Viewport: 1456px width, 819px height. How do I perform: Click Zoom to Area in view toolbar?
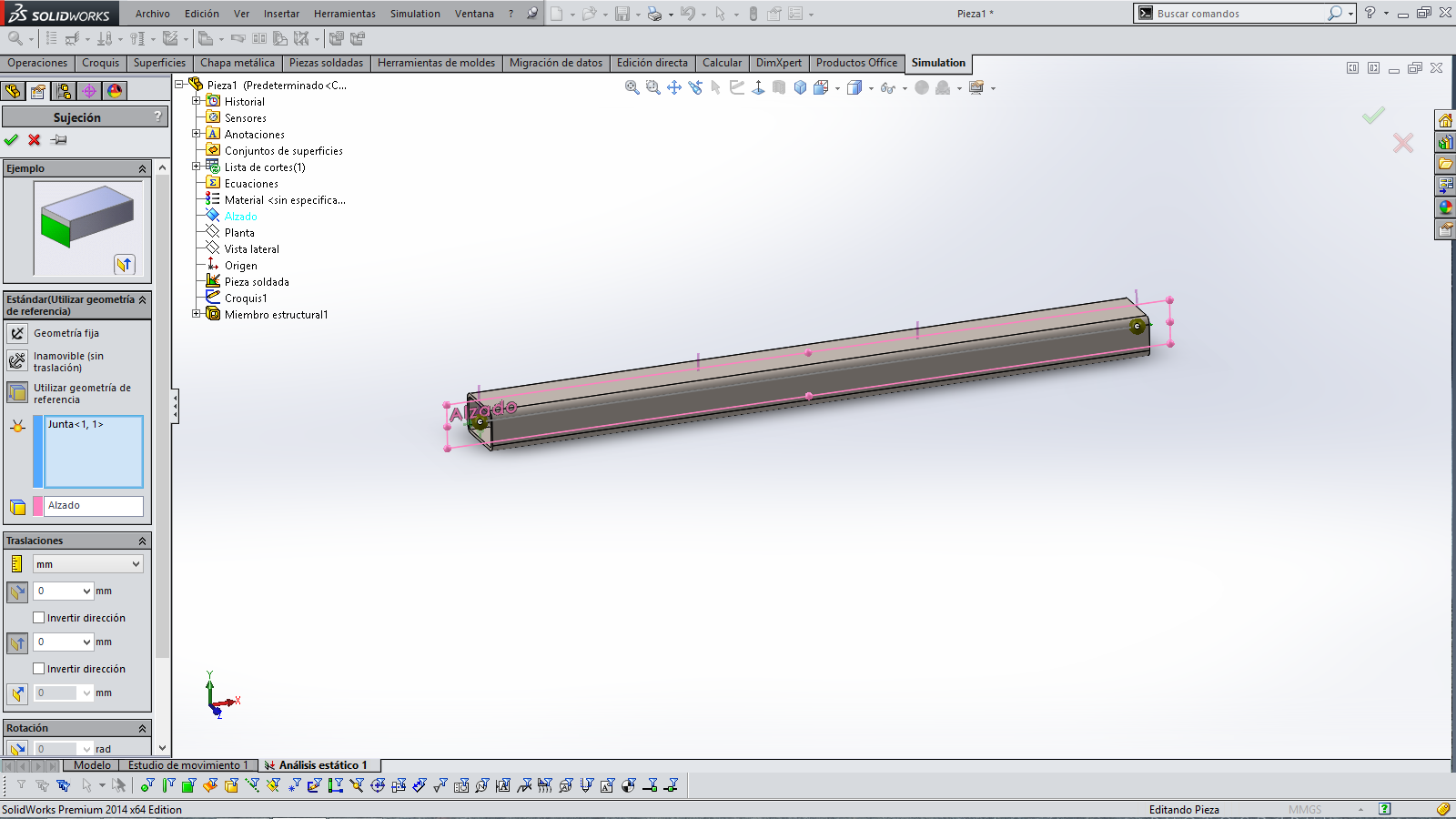click(653, 87)
